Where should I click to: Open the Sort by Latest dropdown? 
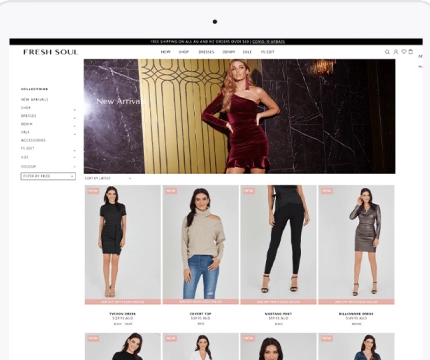[108, 179]
